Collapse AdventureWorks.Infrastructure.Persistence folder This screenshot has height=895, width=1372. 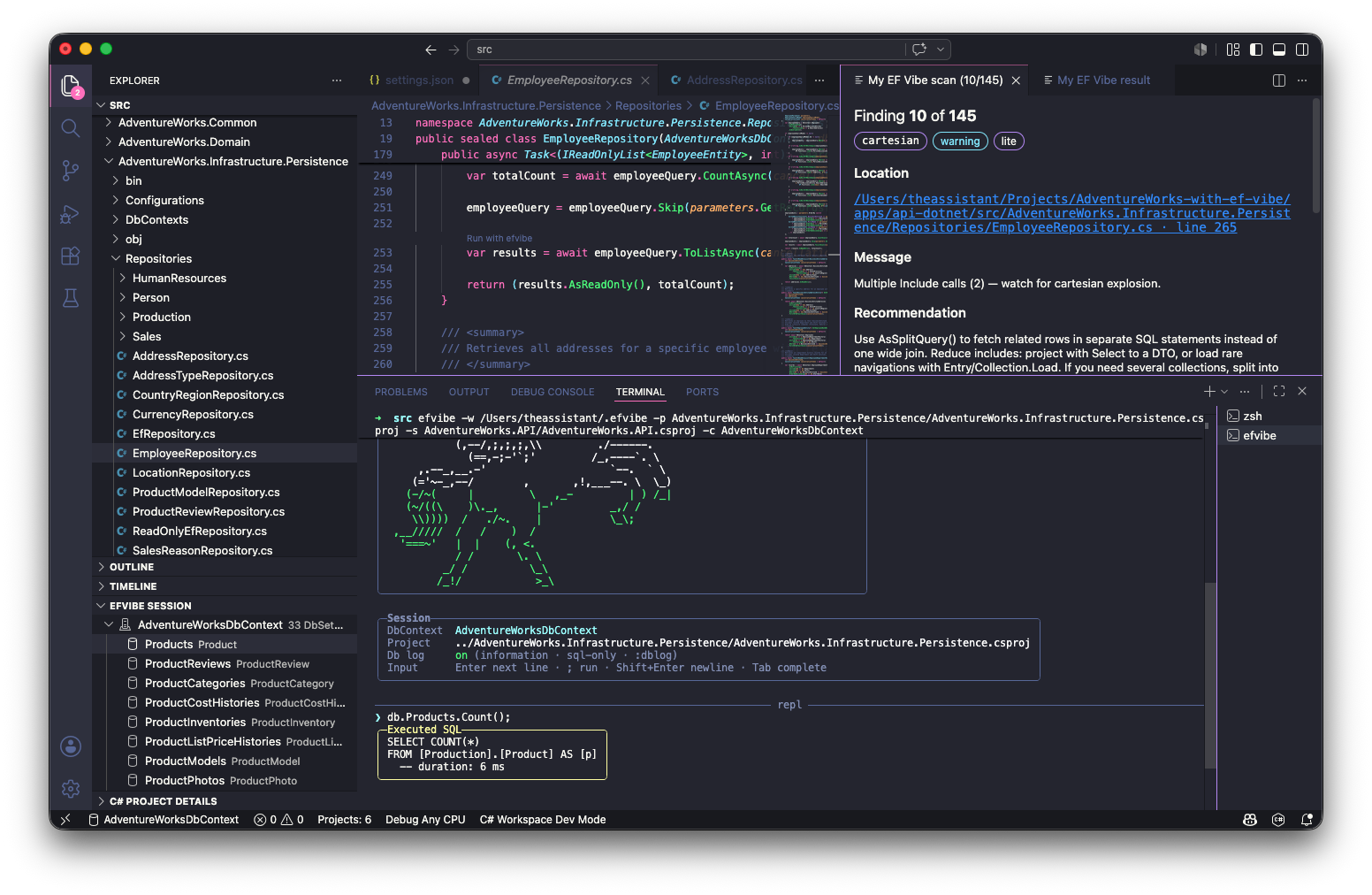[x=109, y=161]
